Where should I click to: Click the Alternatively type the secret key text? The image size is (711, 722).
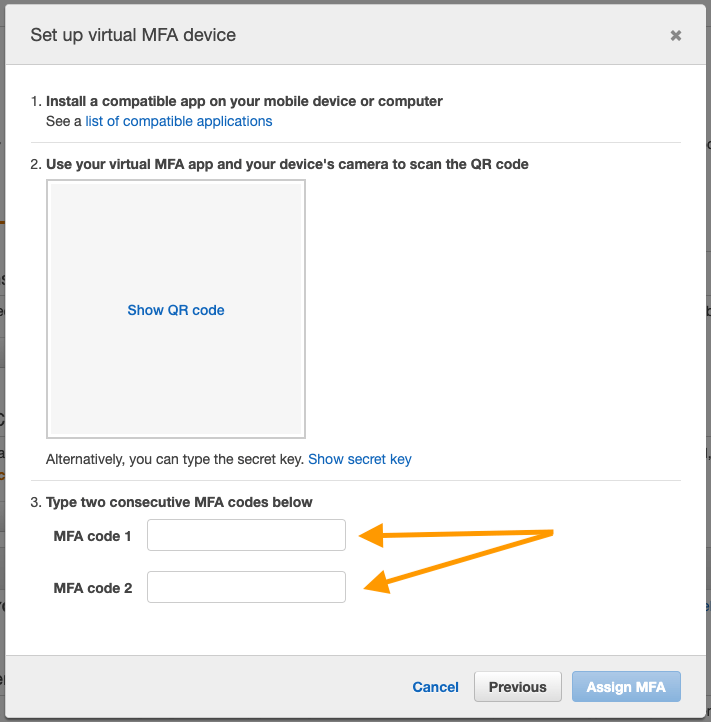tap(175, 459)
